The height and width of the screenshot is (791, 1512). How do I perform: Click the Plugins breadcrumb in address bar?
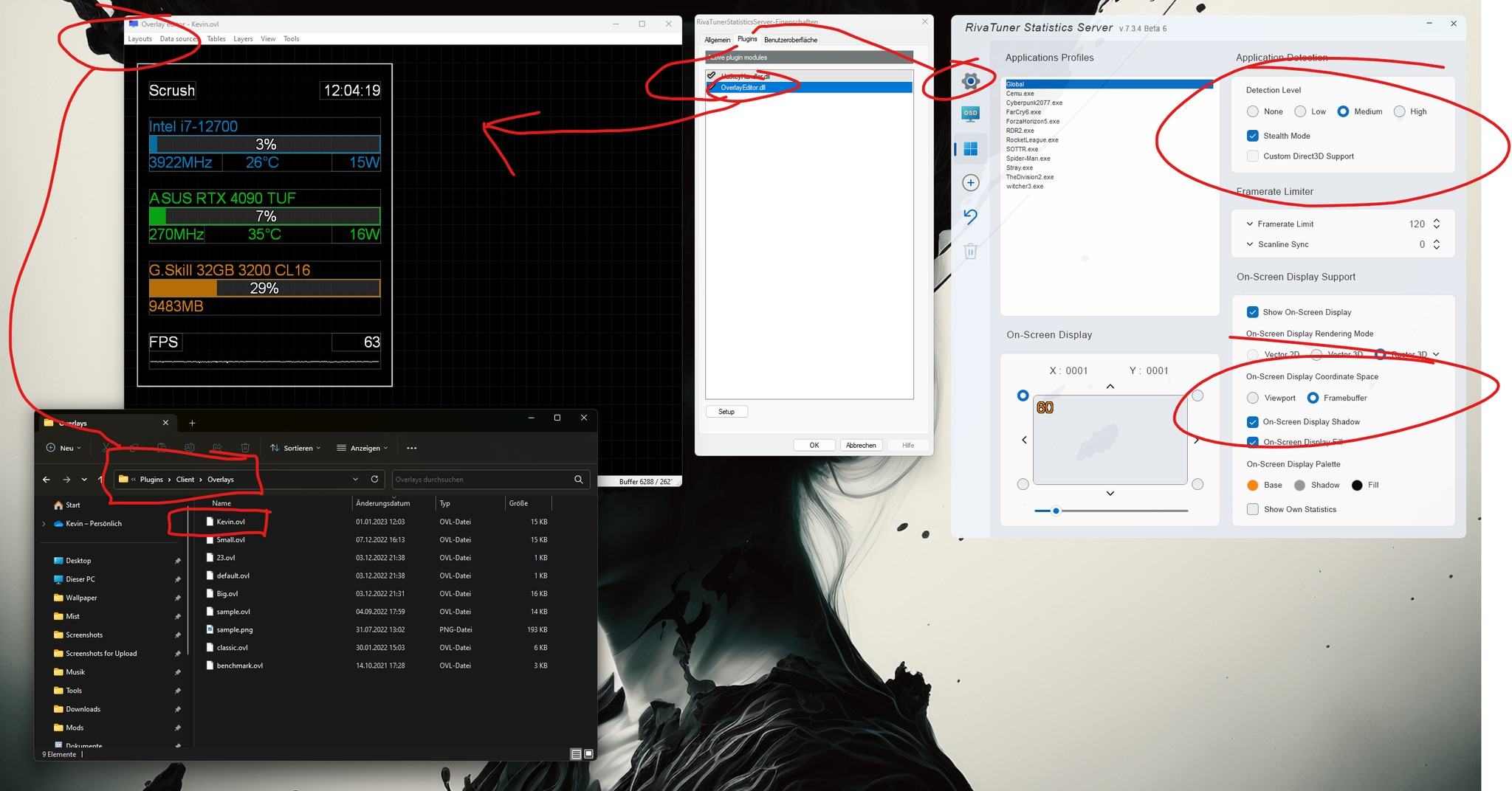tap(151, 480)
